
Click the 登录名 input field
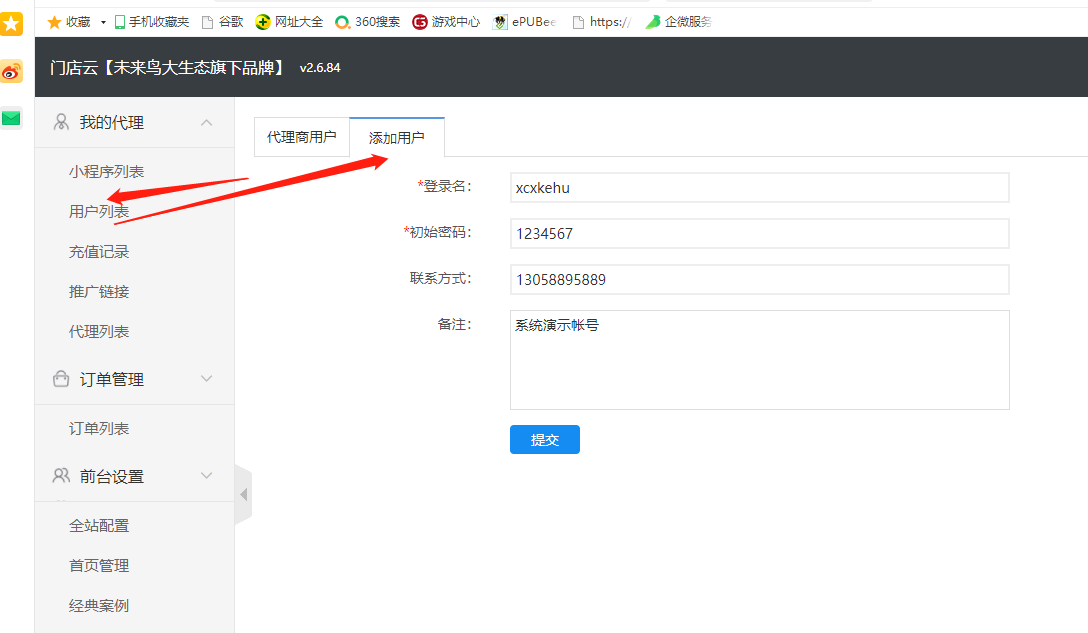(x=759, y=188)
